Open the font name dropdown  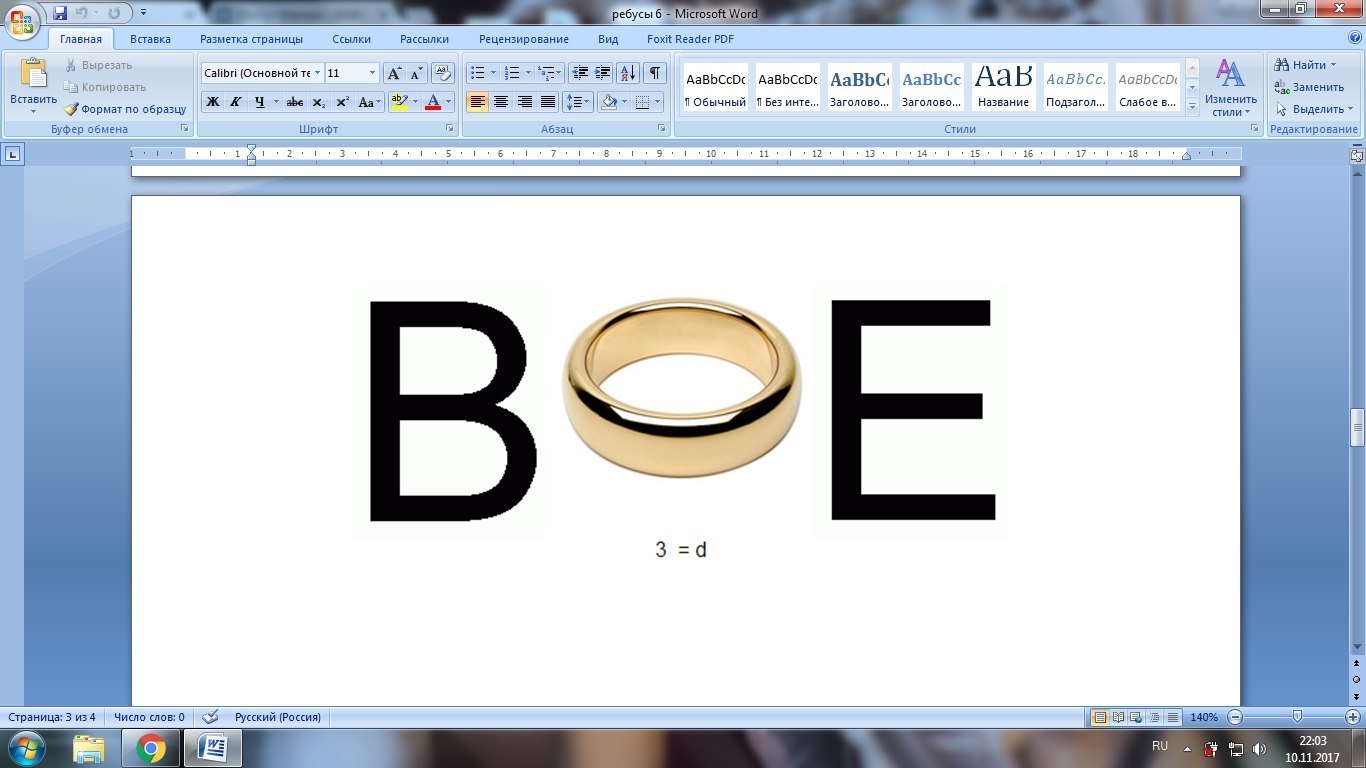click(318, 73)
